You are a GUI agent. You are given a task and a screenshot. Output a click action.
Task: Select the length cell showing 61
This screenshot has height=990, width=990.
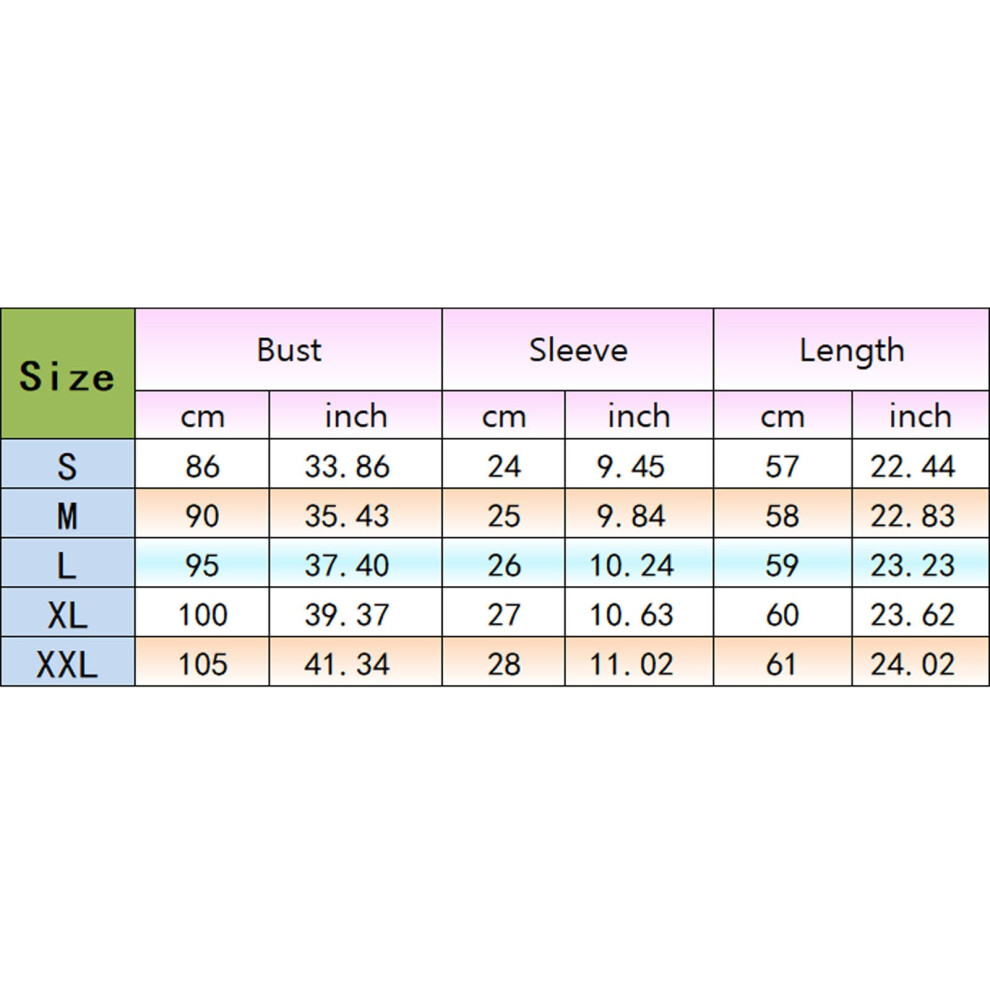pyautogui.click(x=783, y=662)
